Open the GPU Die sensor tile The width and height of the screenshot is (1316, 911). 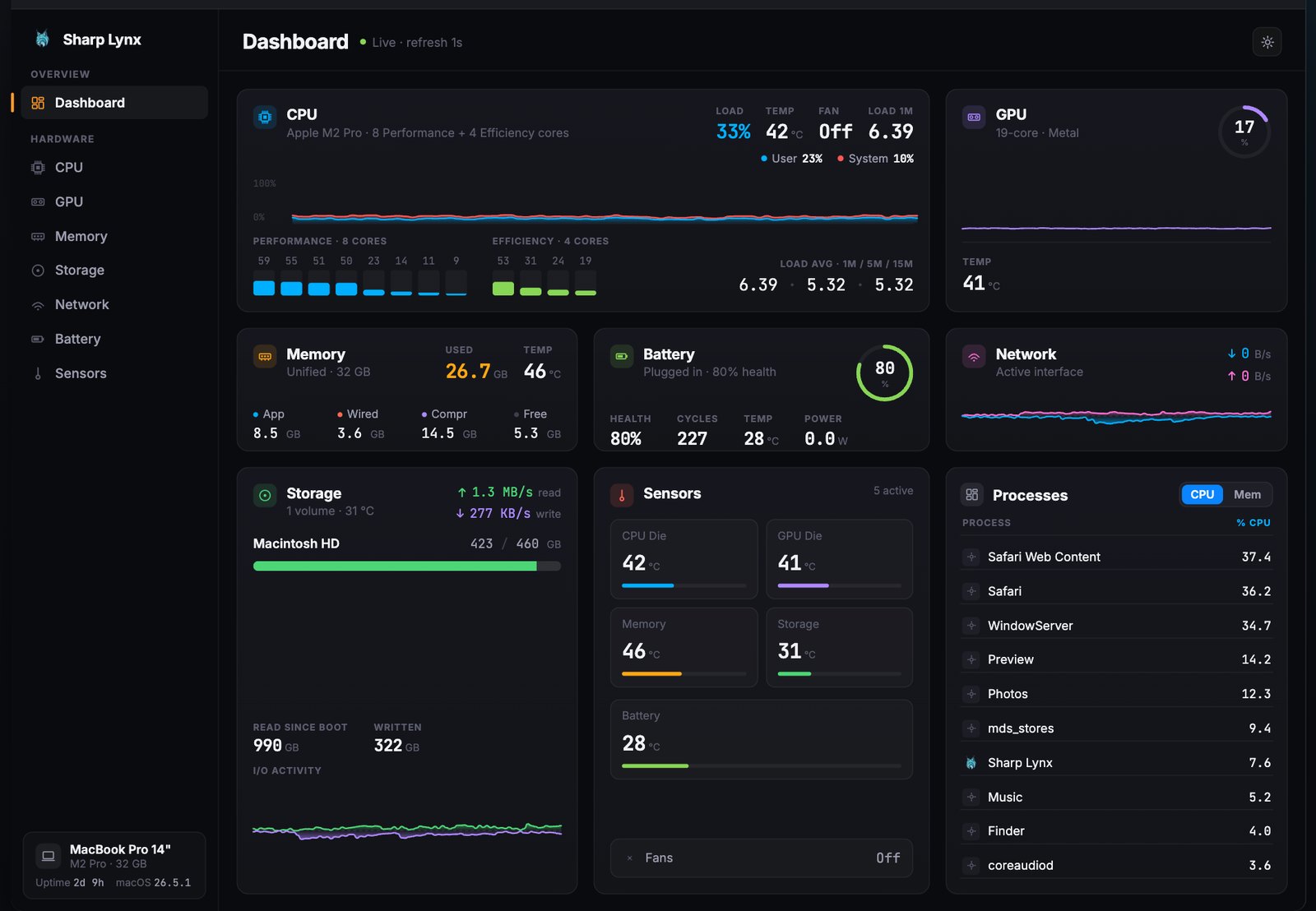[839, 559]
